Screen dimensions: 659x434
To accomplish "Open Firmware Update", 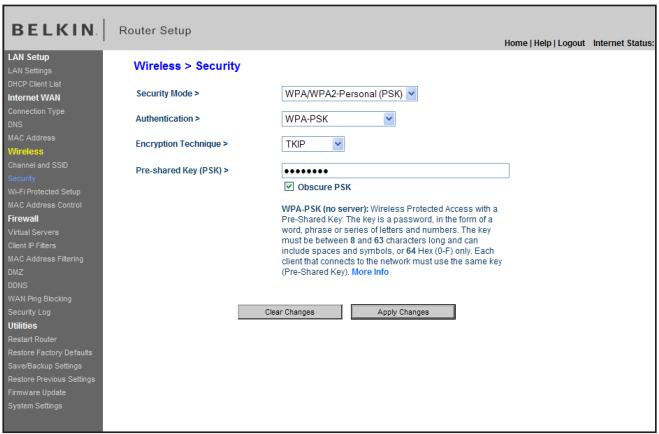I will (37, 392).
